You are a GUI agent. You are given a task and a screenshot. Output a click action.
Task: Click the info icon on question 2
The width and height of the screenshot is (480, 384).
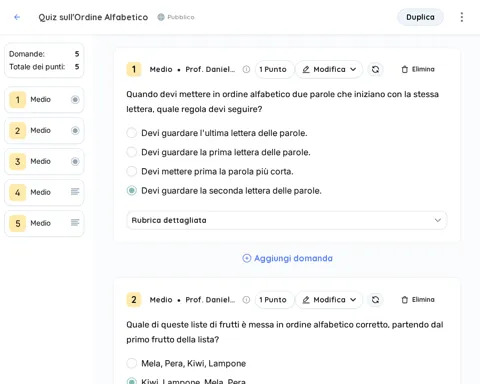[246, 300]
